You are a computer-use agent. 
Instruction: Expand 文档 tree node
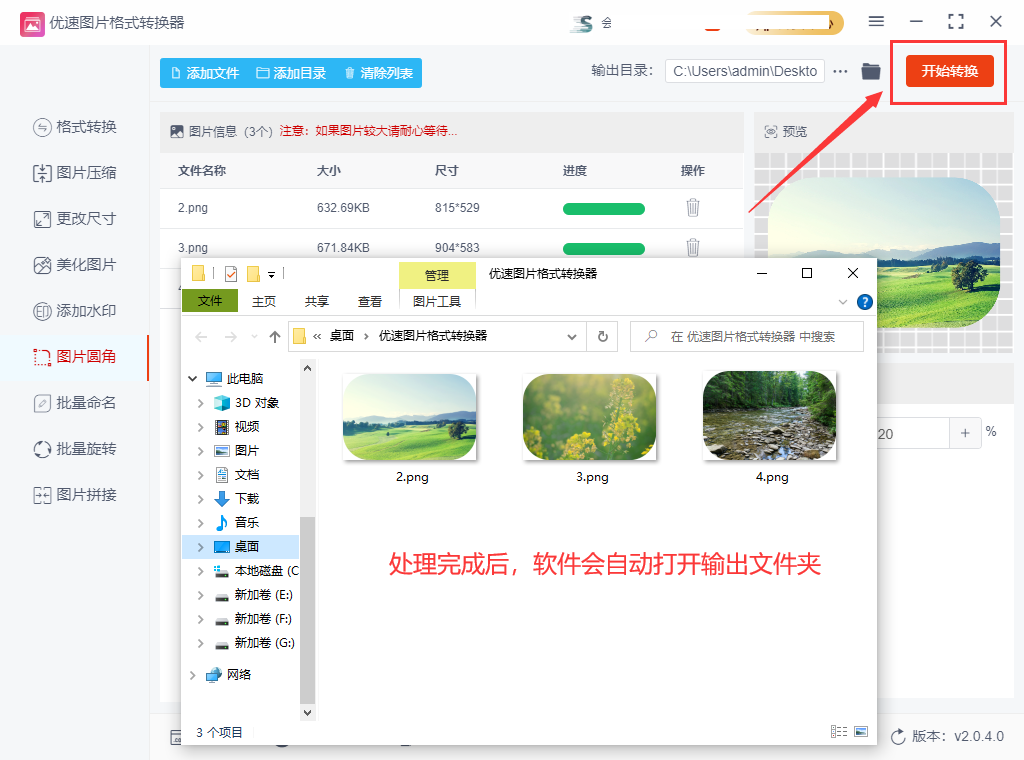pos(200,475)
